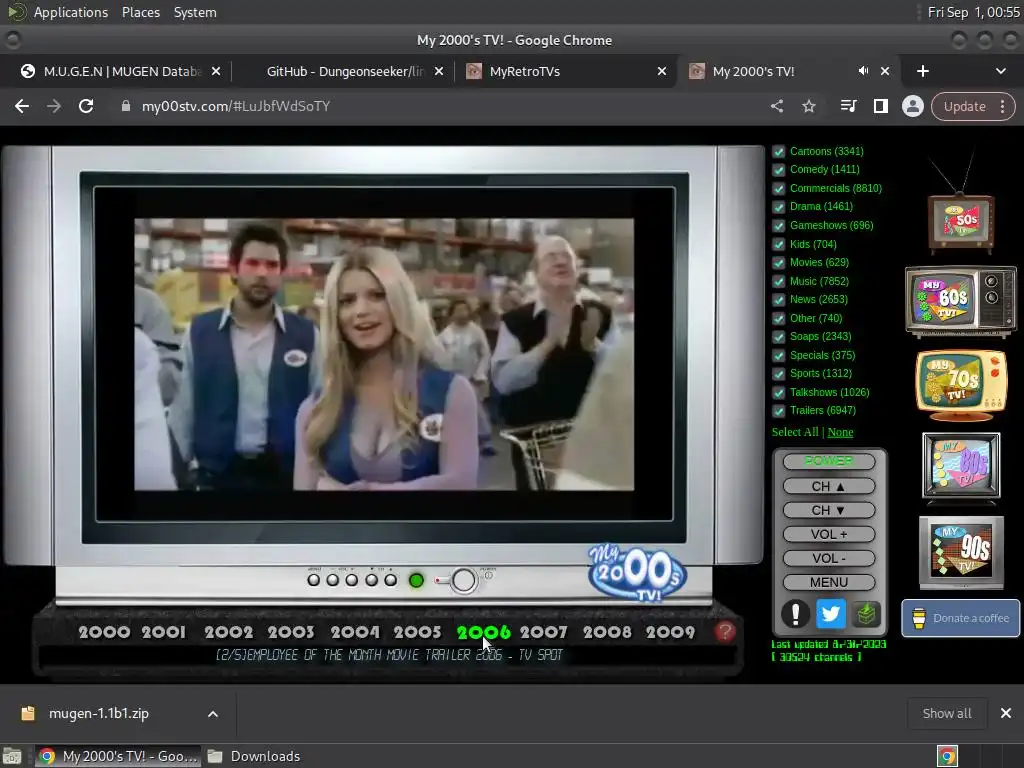Click the site lock icon in address bar
This screenshot has width=1024, height=768.
pyautogui.click(x=125, y=106)
